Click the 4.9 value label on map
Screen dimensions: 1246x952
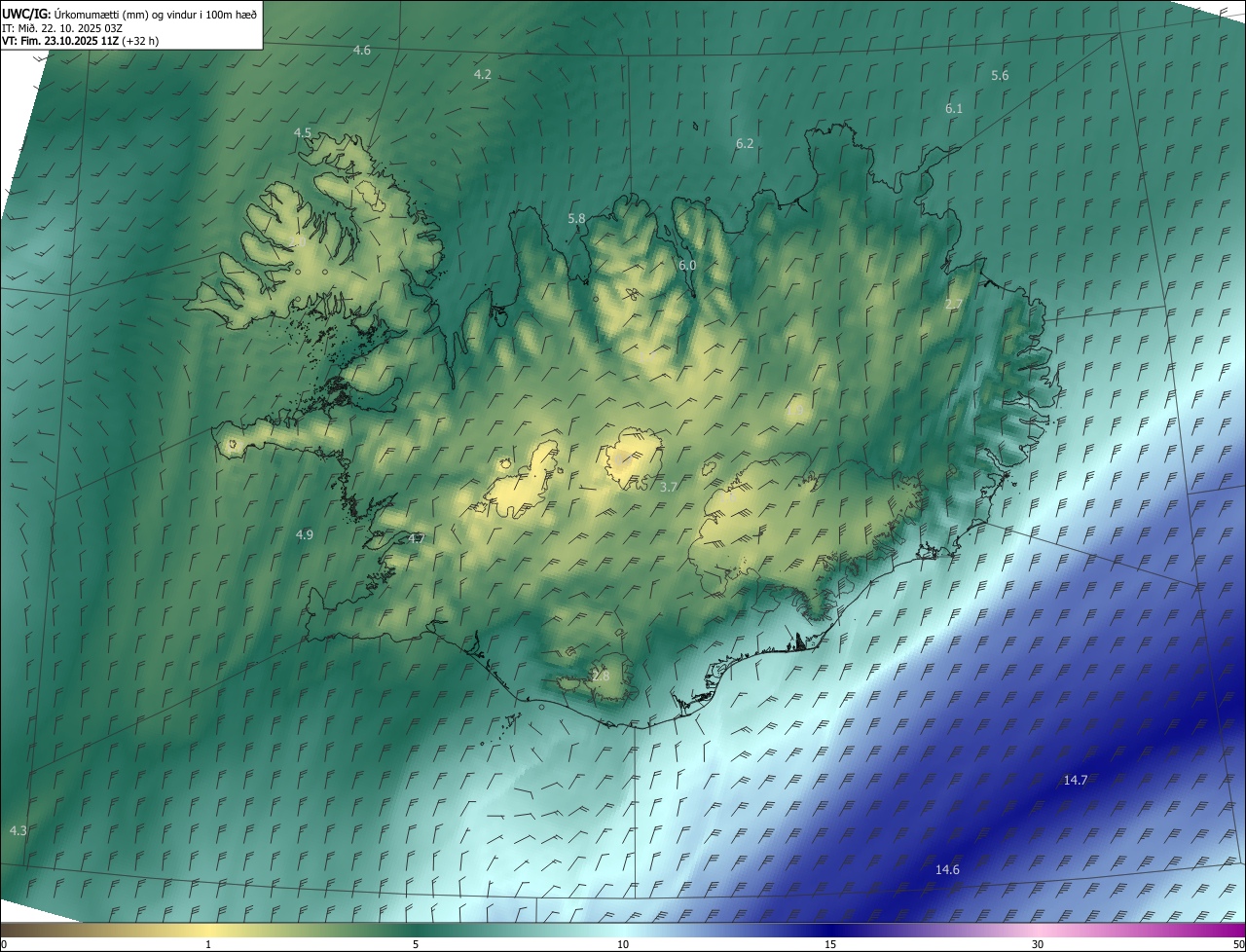pos(305,535)
